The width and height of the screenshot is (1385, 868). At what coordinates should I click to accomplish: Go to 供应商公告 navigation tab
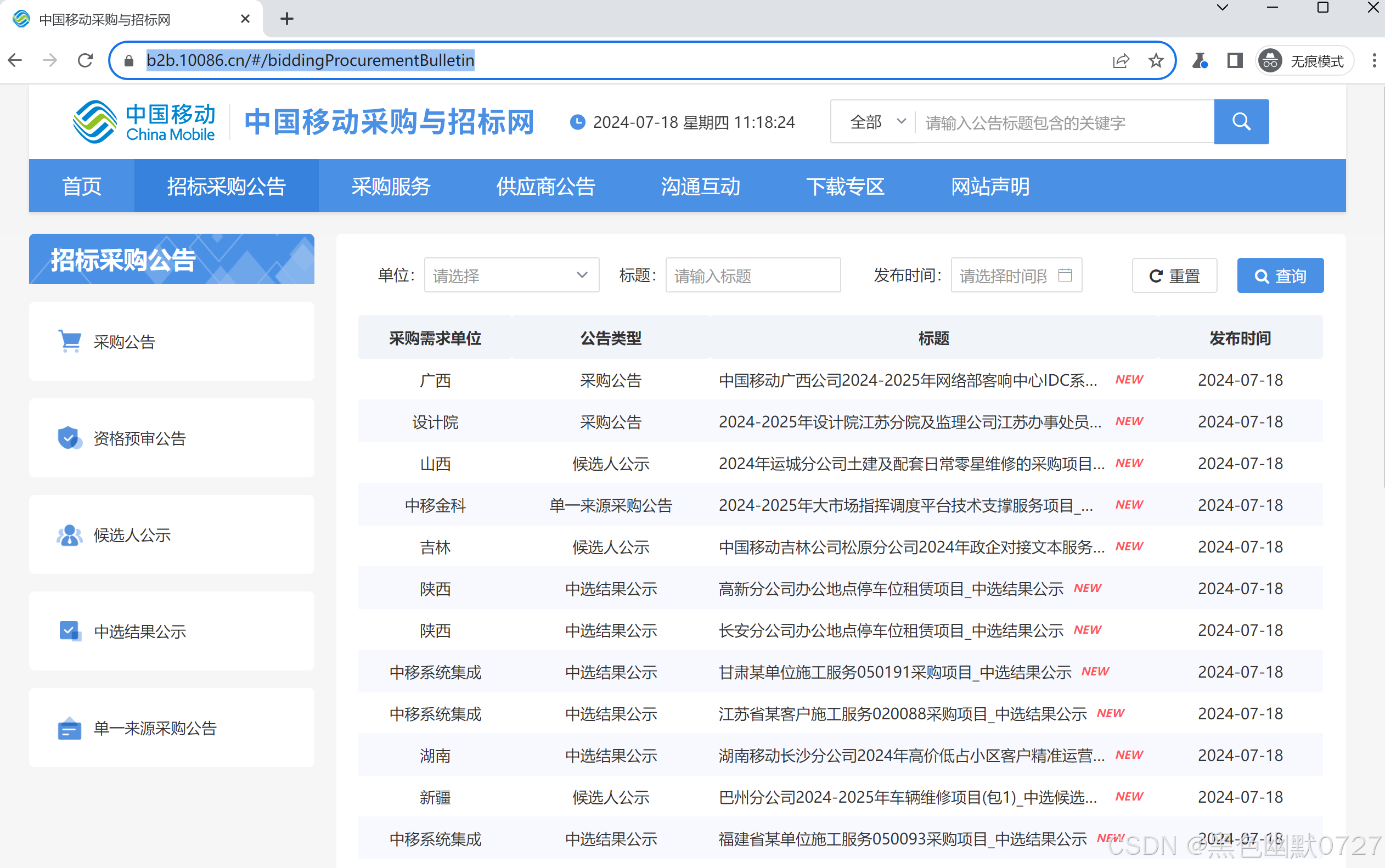pos(545,186)
